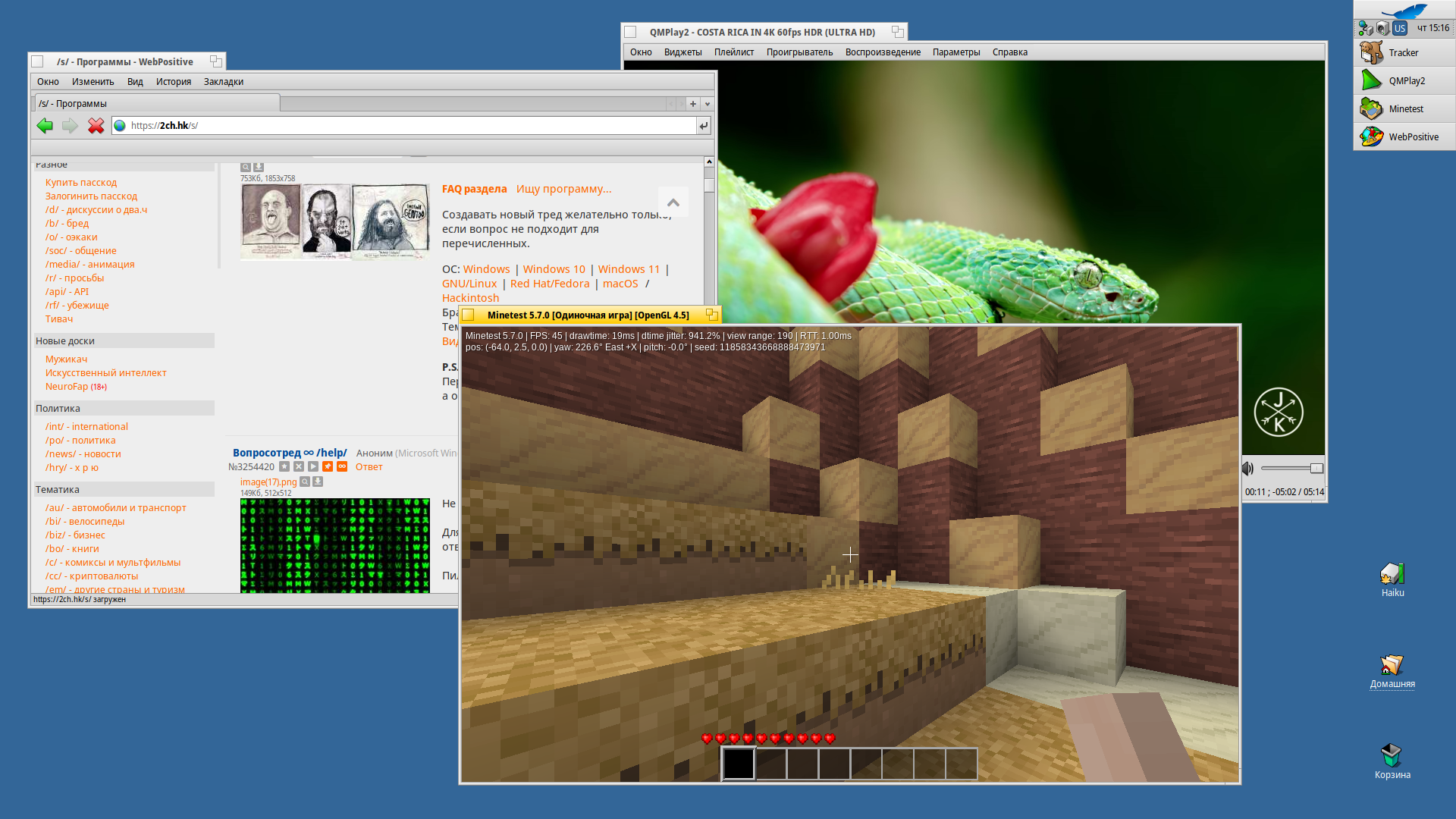Viewport: 1456px width, 819px height.
Task: Stop page loading with red X
Action: (96, 126)
